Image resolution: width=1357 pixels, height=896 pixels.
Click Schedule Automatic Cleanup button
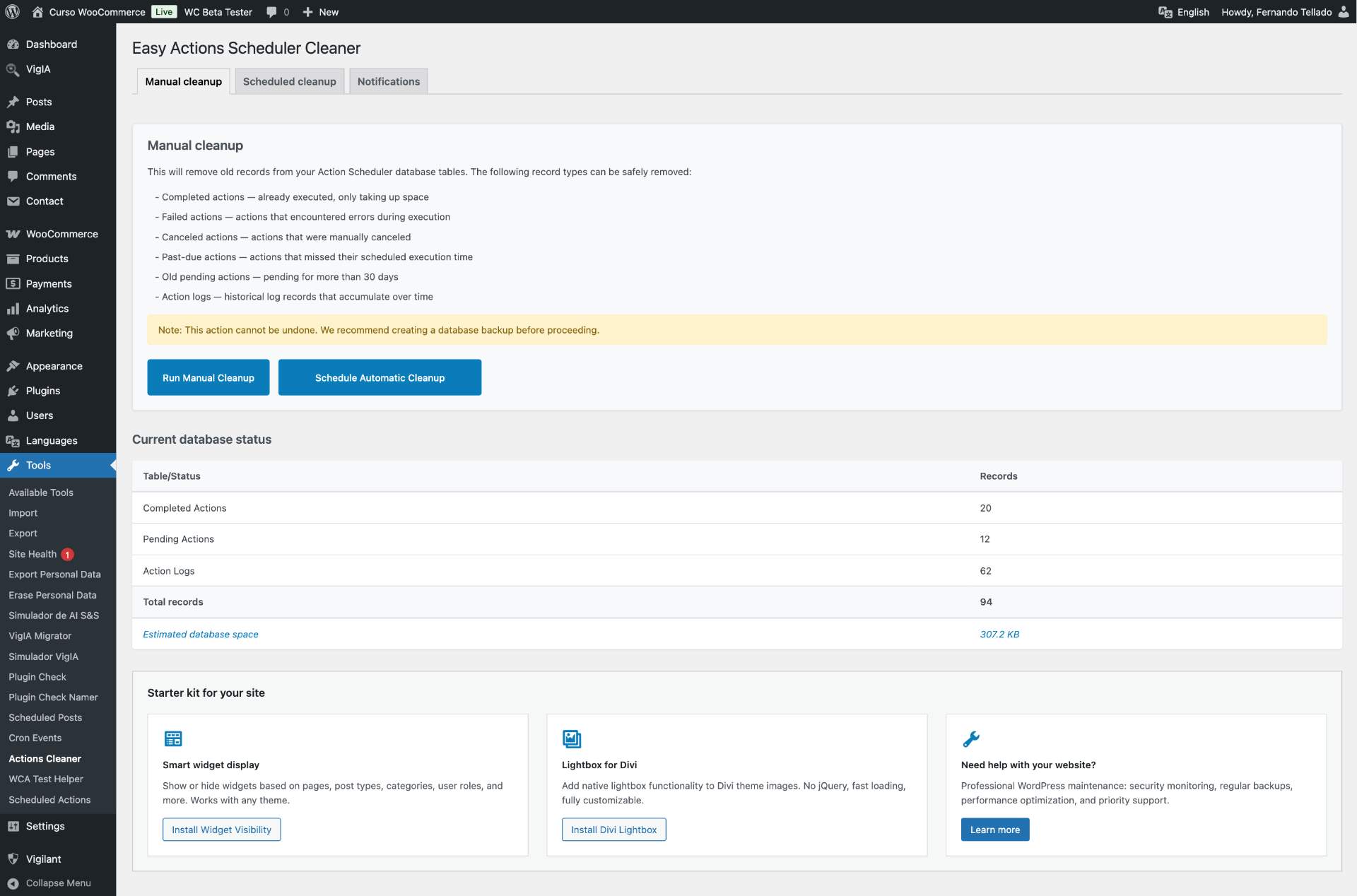tap(380, 378)
